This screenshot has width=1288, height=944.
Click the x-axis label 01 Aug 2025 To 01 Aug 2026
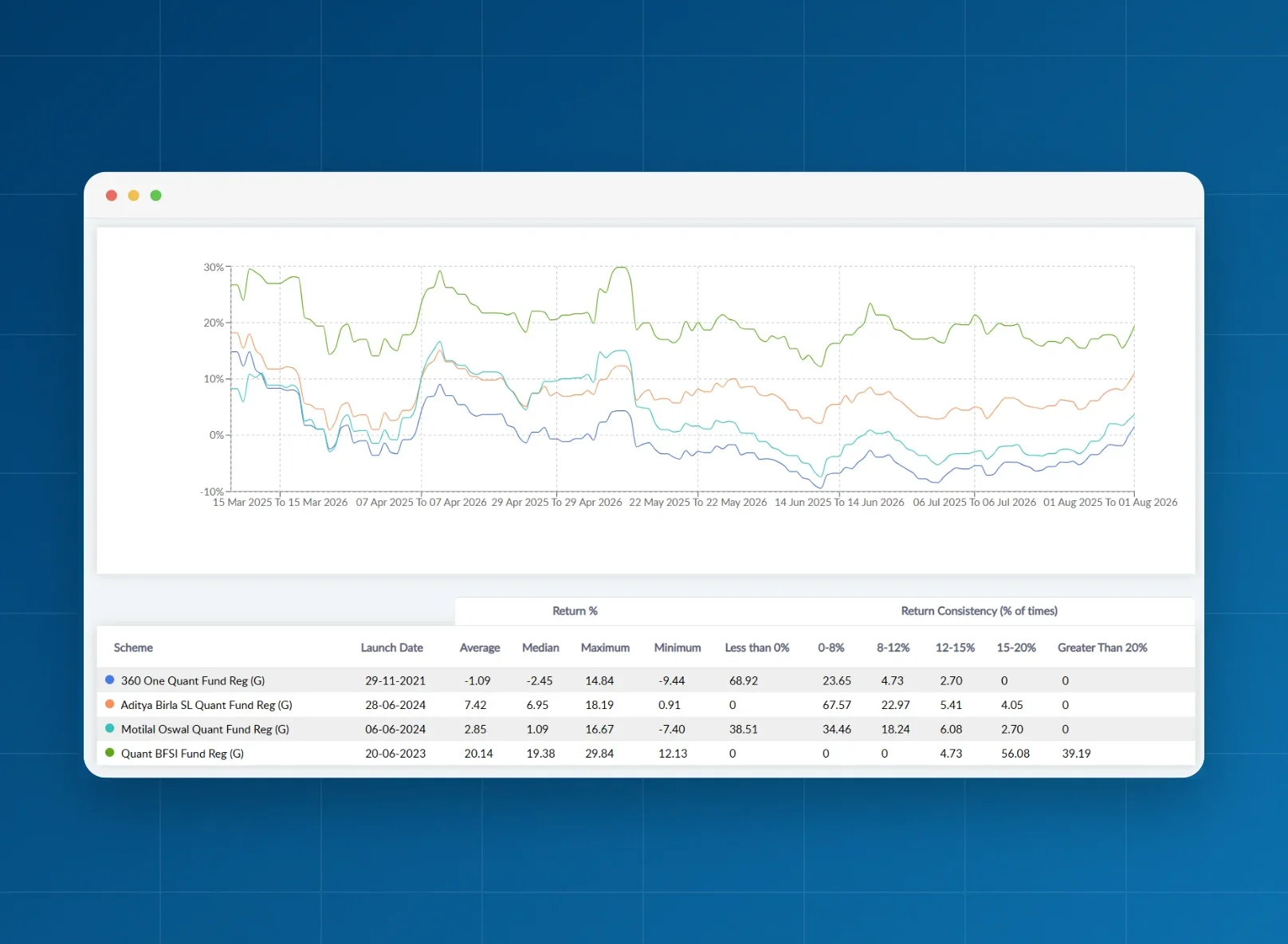click(1110, 503)
